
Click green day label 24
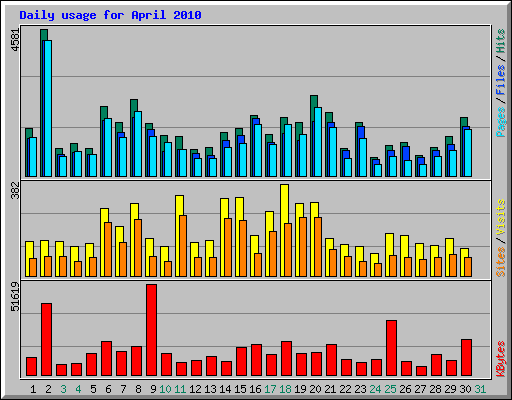click(375, 389)
